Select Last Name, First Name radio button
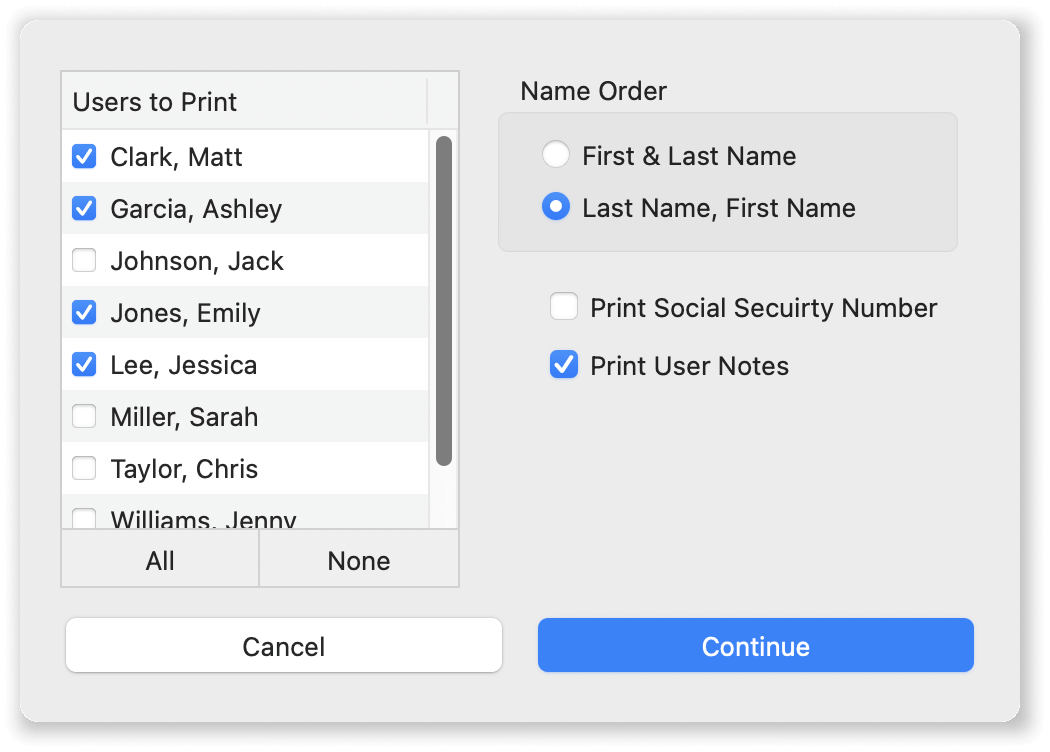 (556, 207)
